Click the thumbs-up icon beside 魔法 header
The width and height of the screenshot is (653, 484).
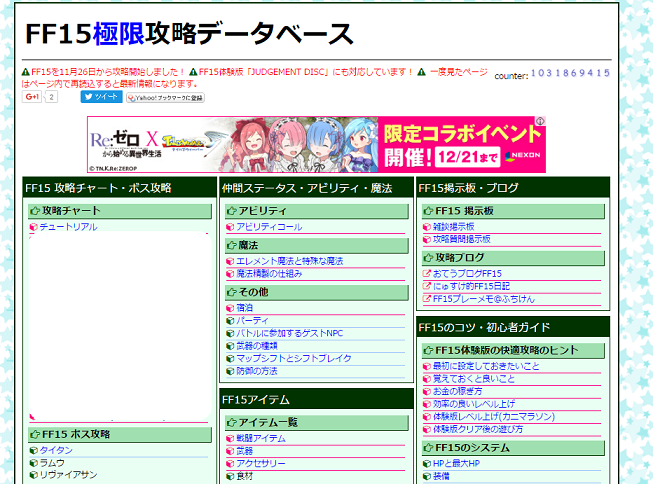tap(232, 245)
